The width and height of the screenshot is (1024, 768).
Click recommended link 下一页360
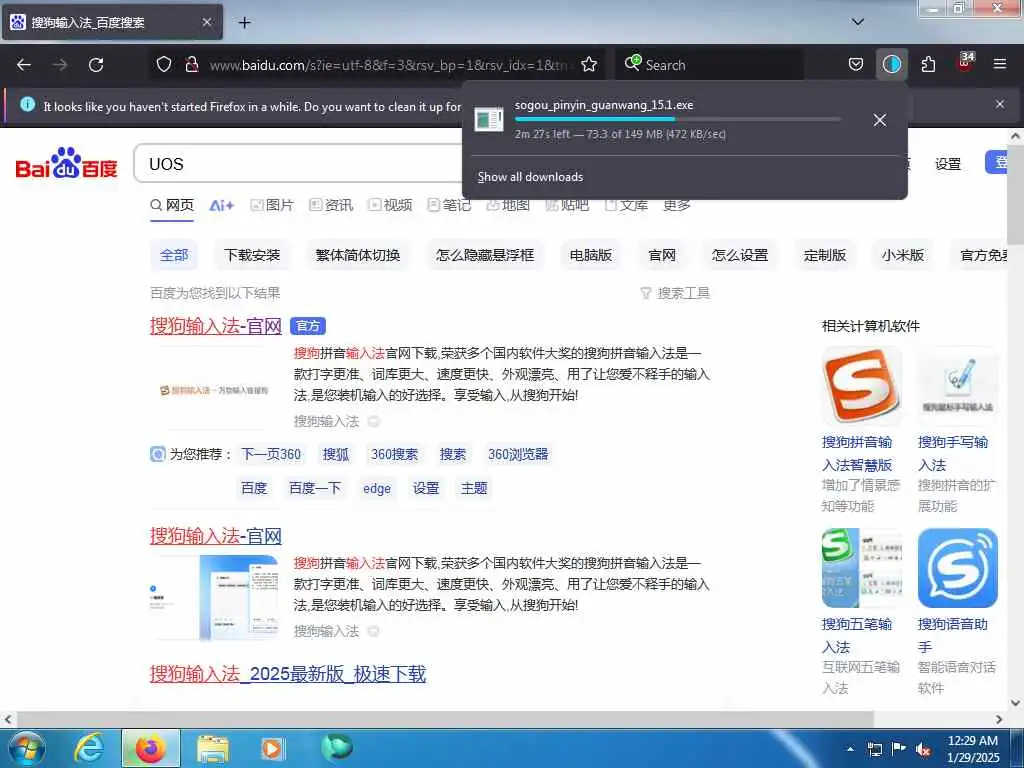click(271, 455)
